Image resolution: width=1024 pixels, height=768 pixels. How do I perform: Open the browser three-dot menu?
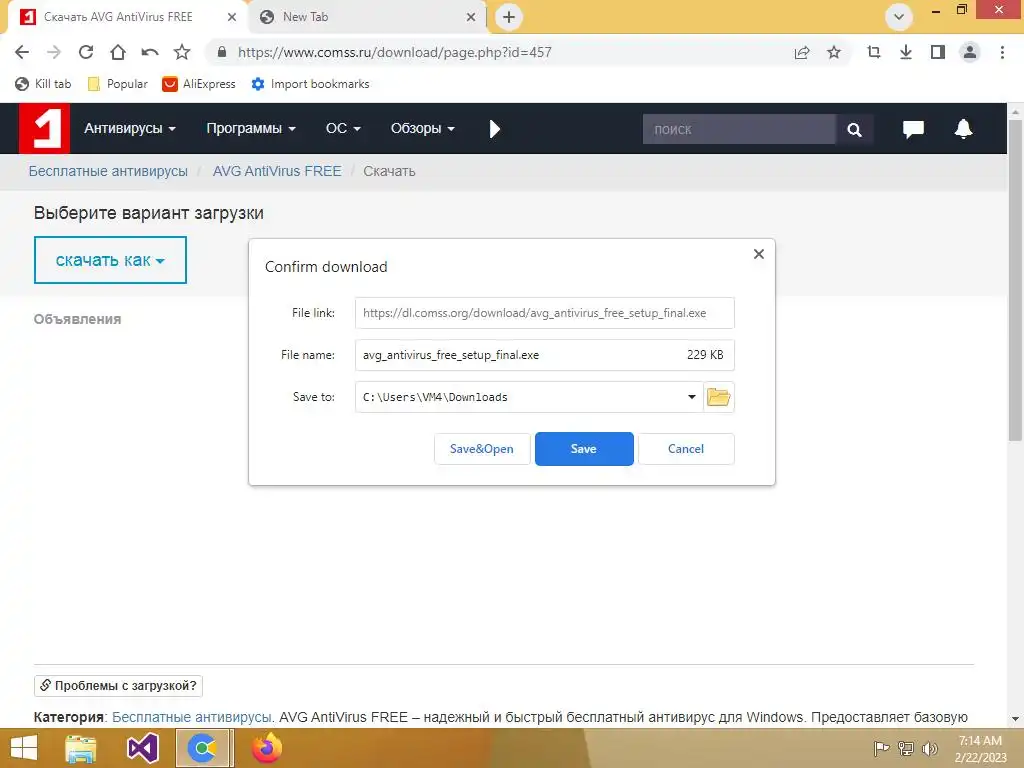tap(1002, 52)
